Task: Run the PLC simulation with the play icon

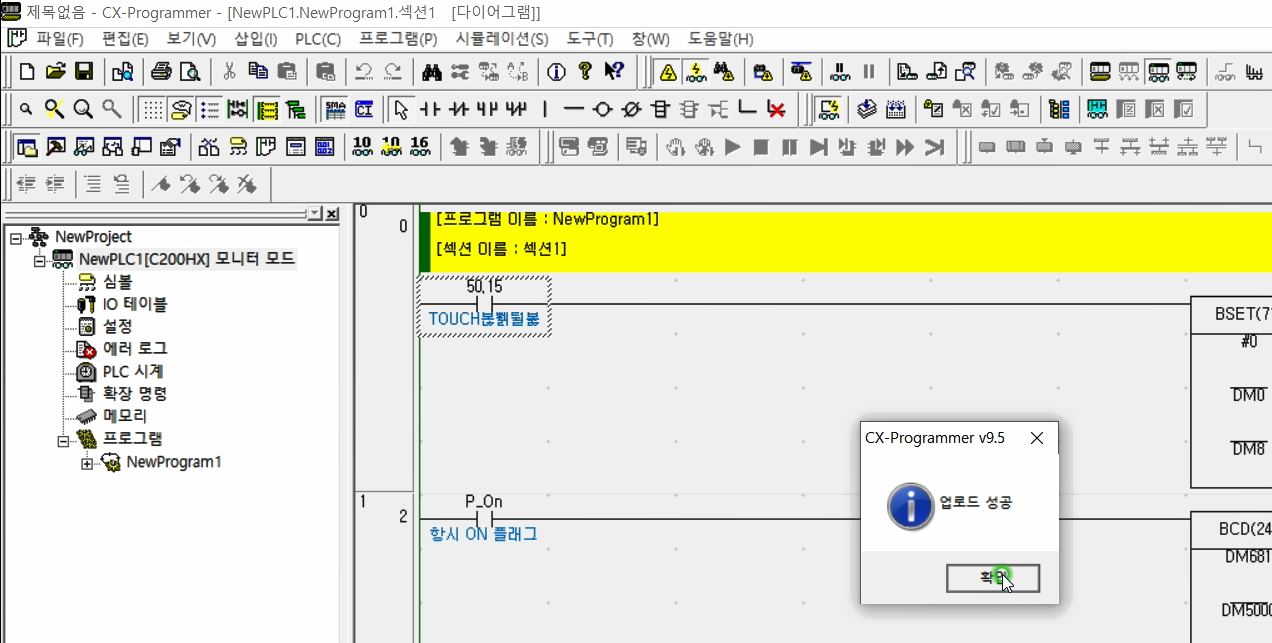Action: coord(732,146)
